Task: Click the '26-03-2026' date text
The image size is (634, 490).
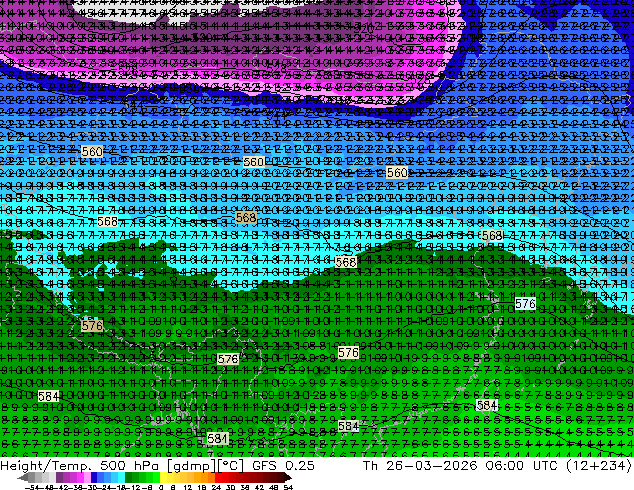Action: click(x=431, y=465)
